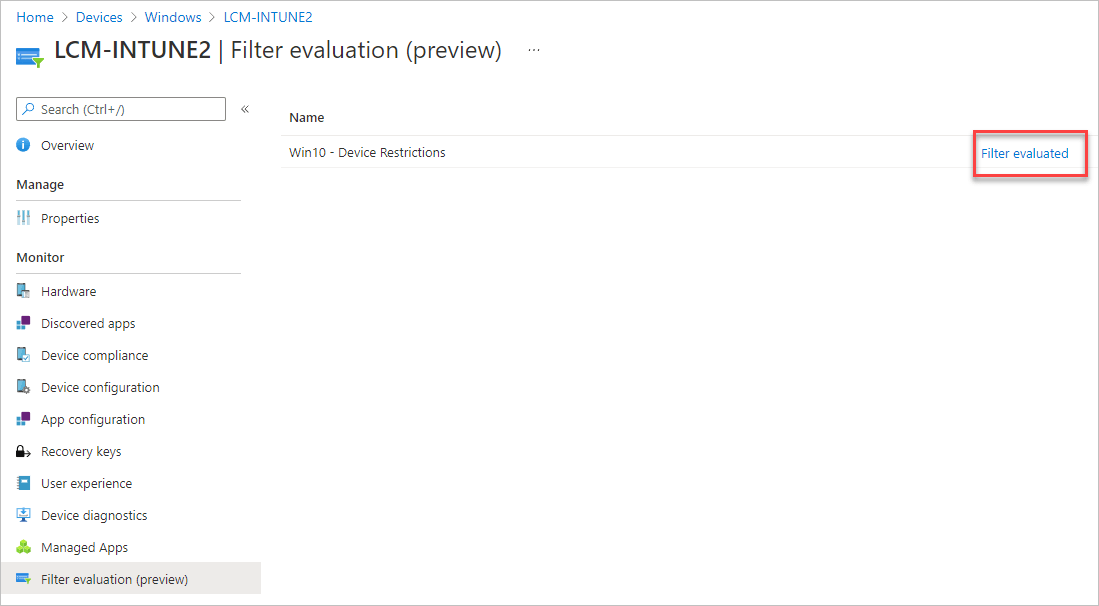The width and height of the screenshot is (1099, 606).
Task: Click the Monitor section heading
Action: point(40,257)
